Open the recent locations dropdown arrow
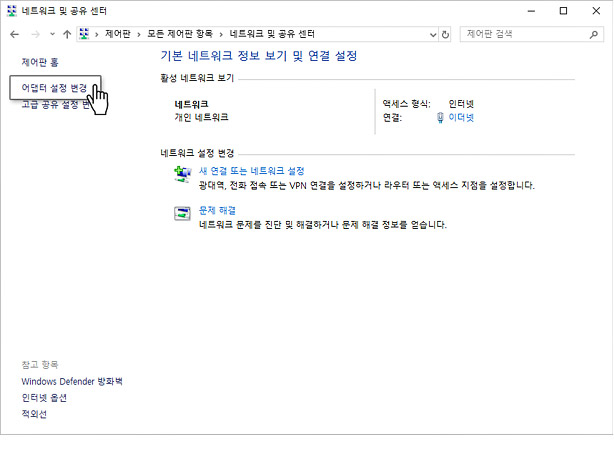614x454 pixels. point(51,34)
